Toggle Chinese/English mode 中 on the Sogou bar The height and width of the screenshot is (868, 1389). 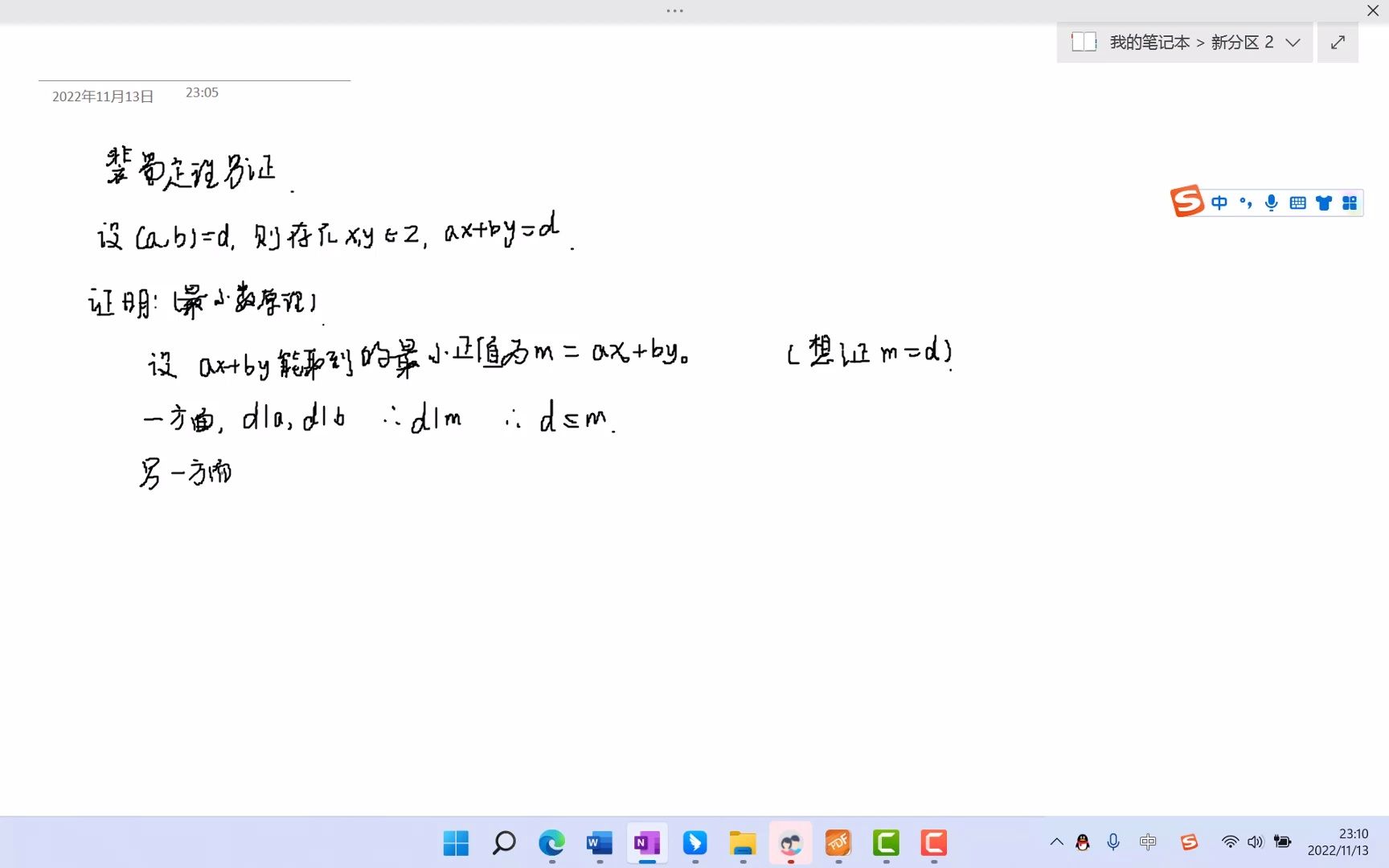pyautogui.click(x=1219, y=203)
